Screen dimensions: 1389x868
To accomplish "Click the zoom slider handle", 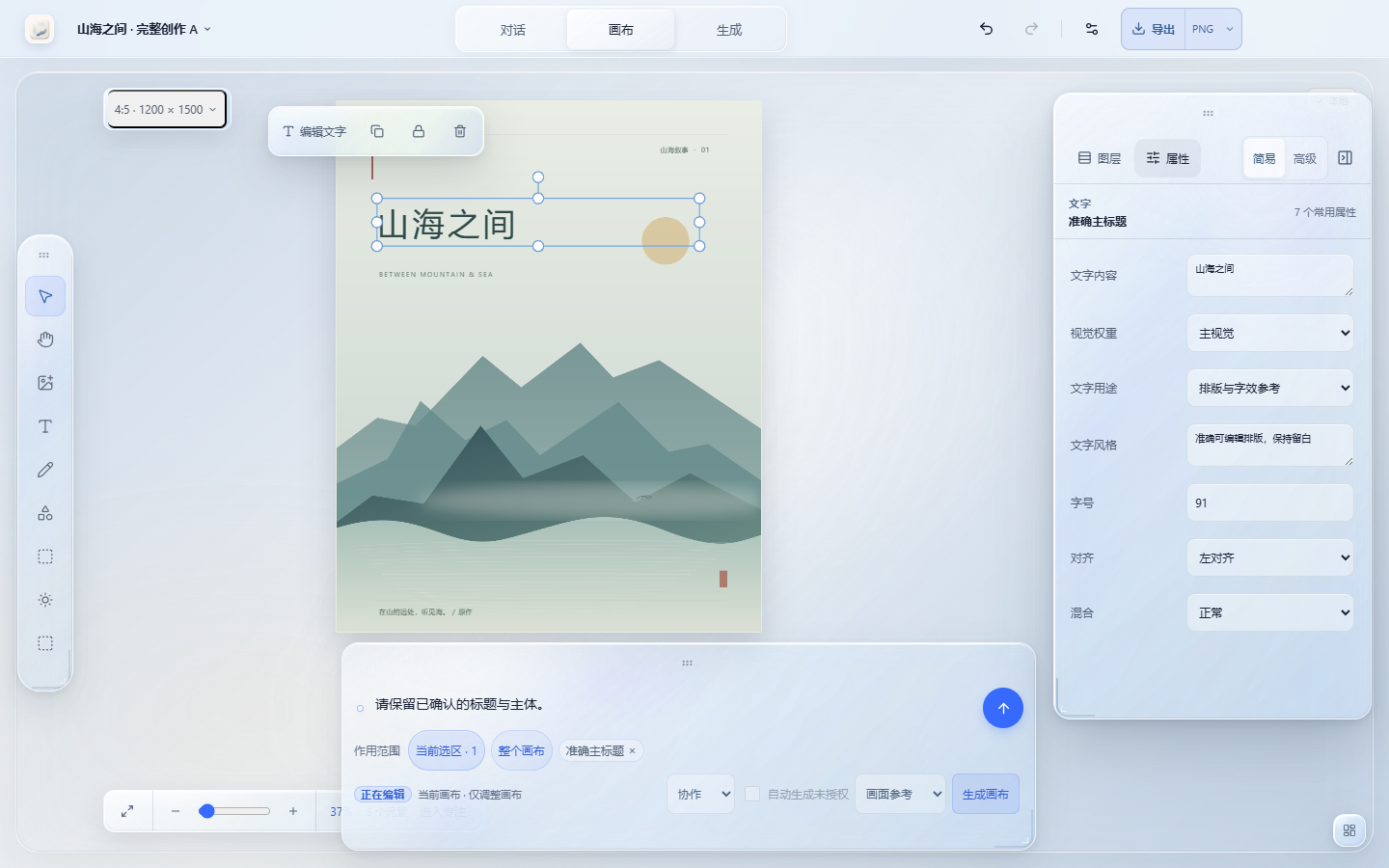I will coord(206,811).
